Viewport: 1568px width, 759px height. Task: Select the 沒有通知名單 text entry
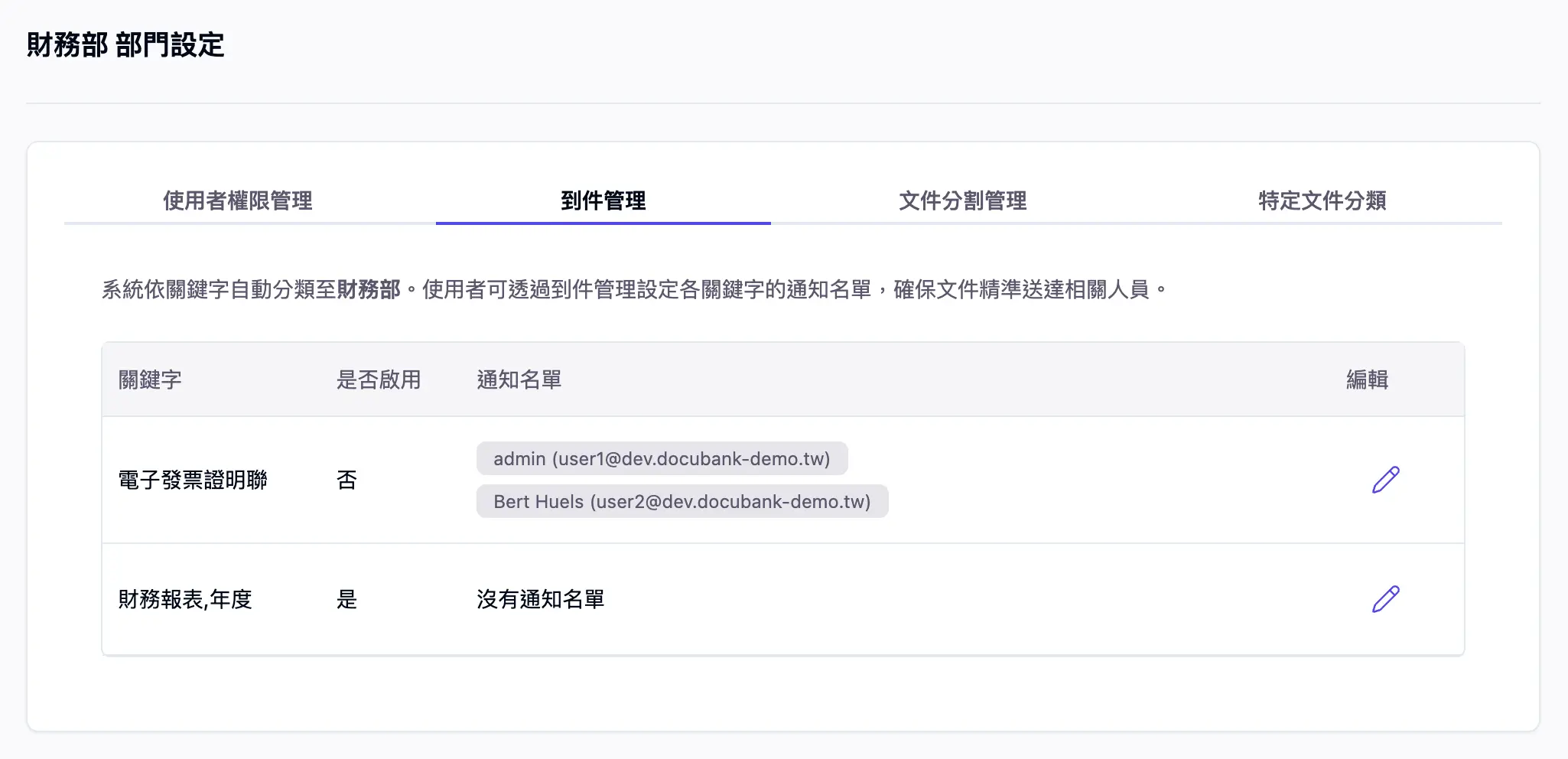coord(540,599)
